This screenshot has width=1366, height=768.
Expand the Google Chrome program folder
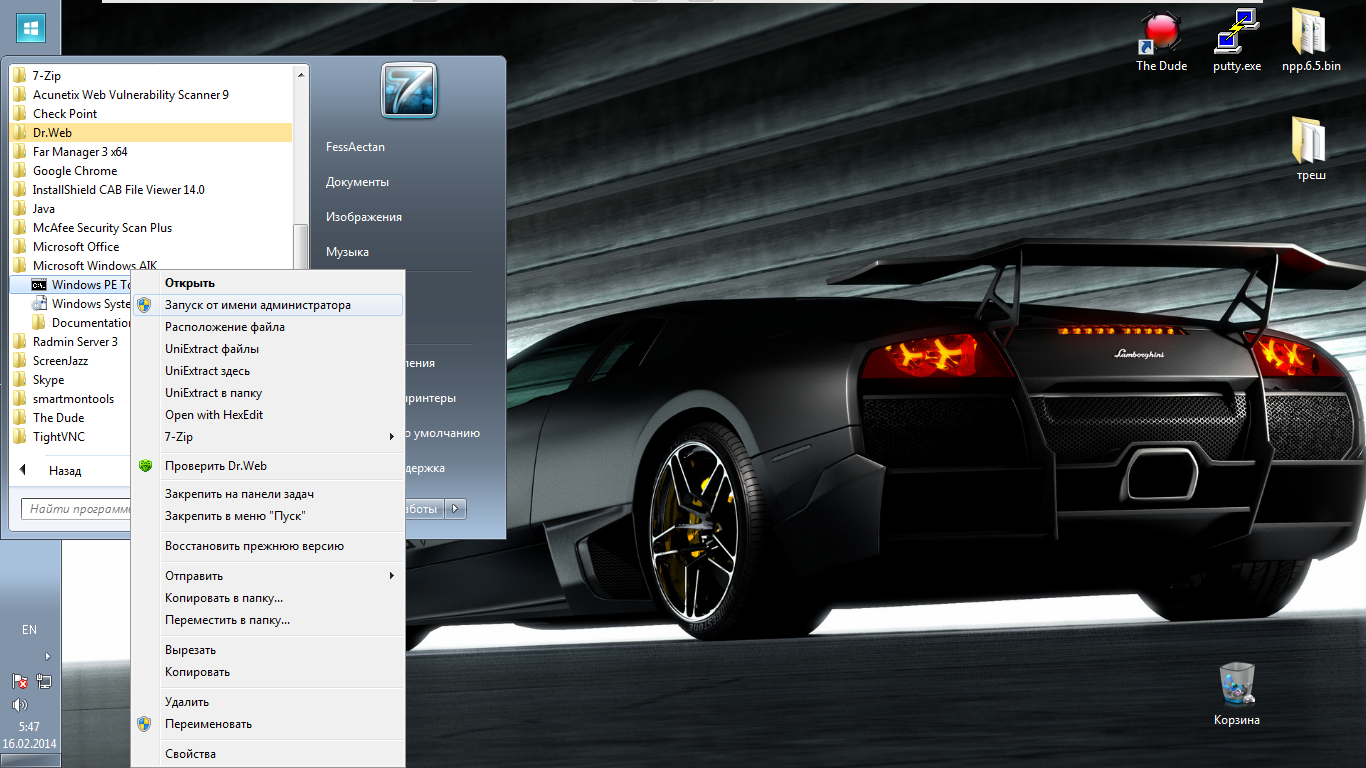point(151,170)
